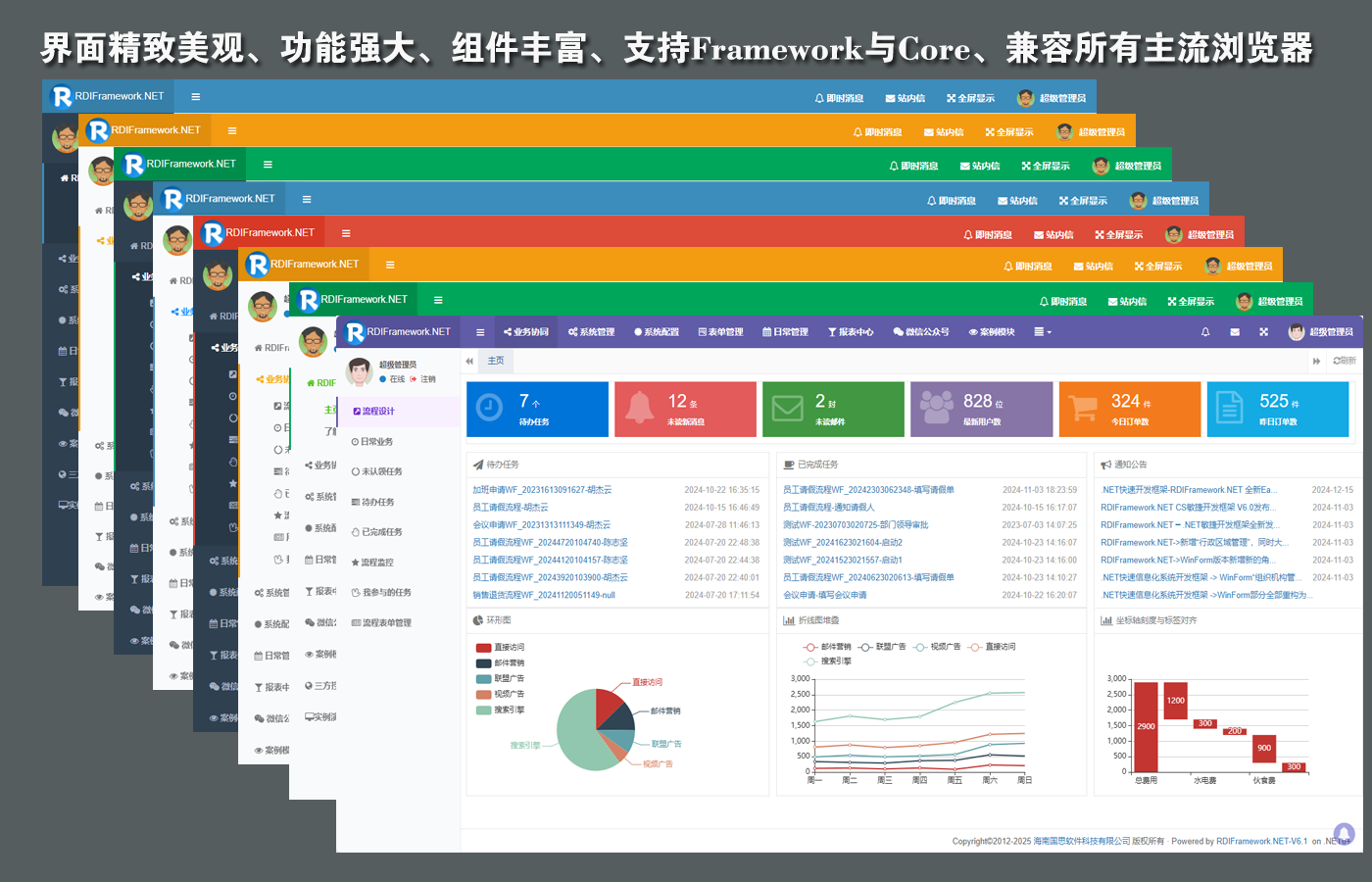Expand the 系统管理 top navigation menu
The height and width of the screenshot is (882, 1372).
[591, 332]
